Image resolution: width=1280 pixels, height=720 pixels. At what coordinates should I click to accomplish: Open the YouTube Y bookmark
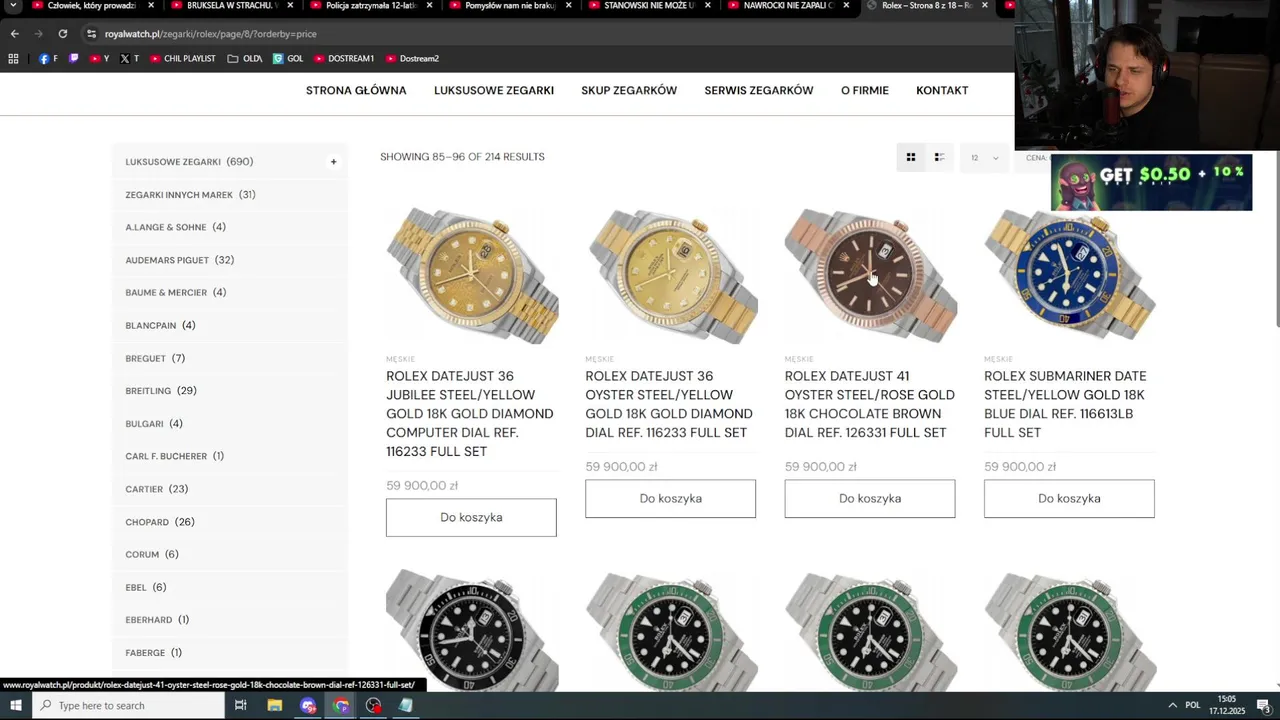(x=99, y=59)
